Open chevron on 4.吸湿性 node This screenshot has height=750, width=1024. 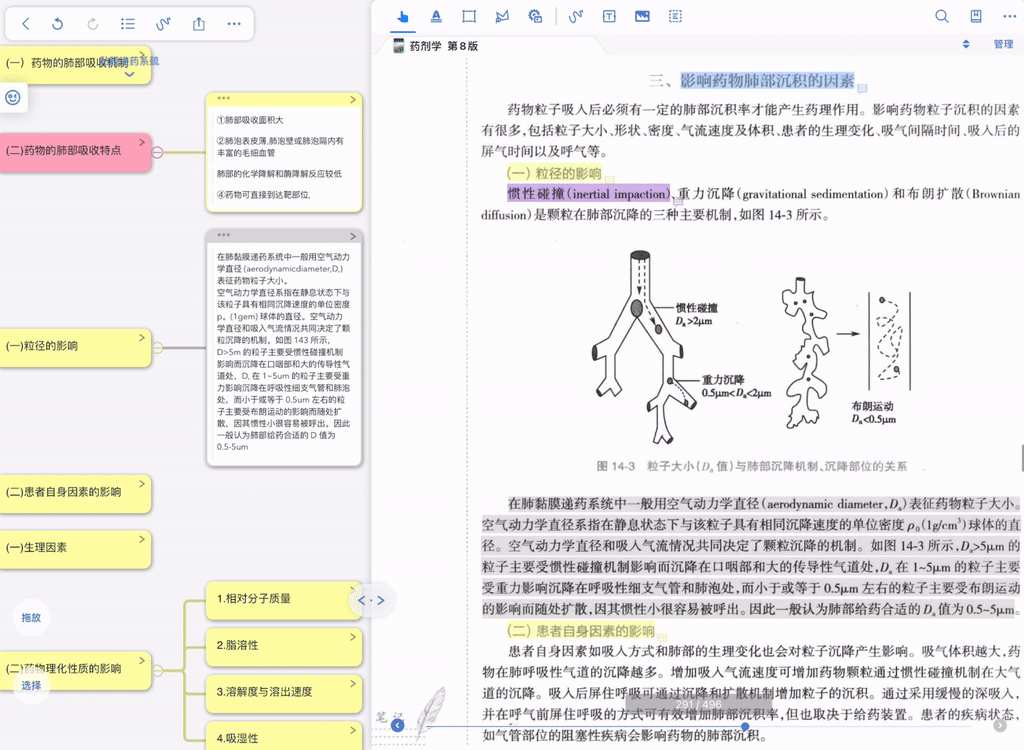point(353,730)
